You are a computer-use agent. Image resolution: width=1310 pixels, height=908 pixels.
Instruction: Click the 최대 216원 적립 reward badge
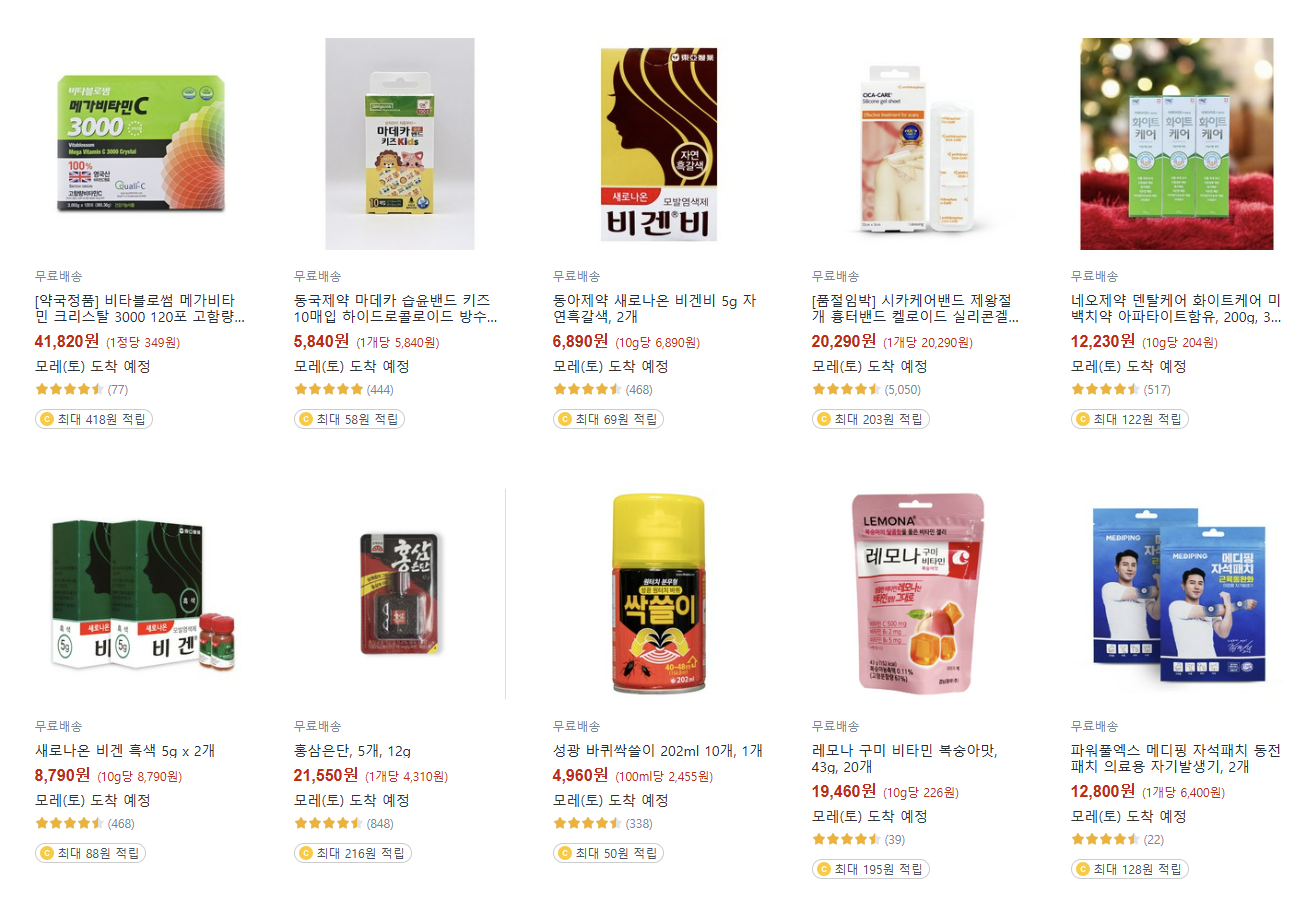[x=352, y=853]
